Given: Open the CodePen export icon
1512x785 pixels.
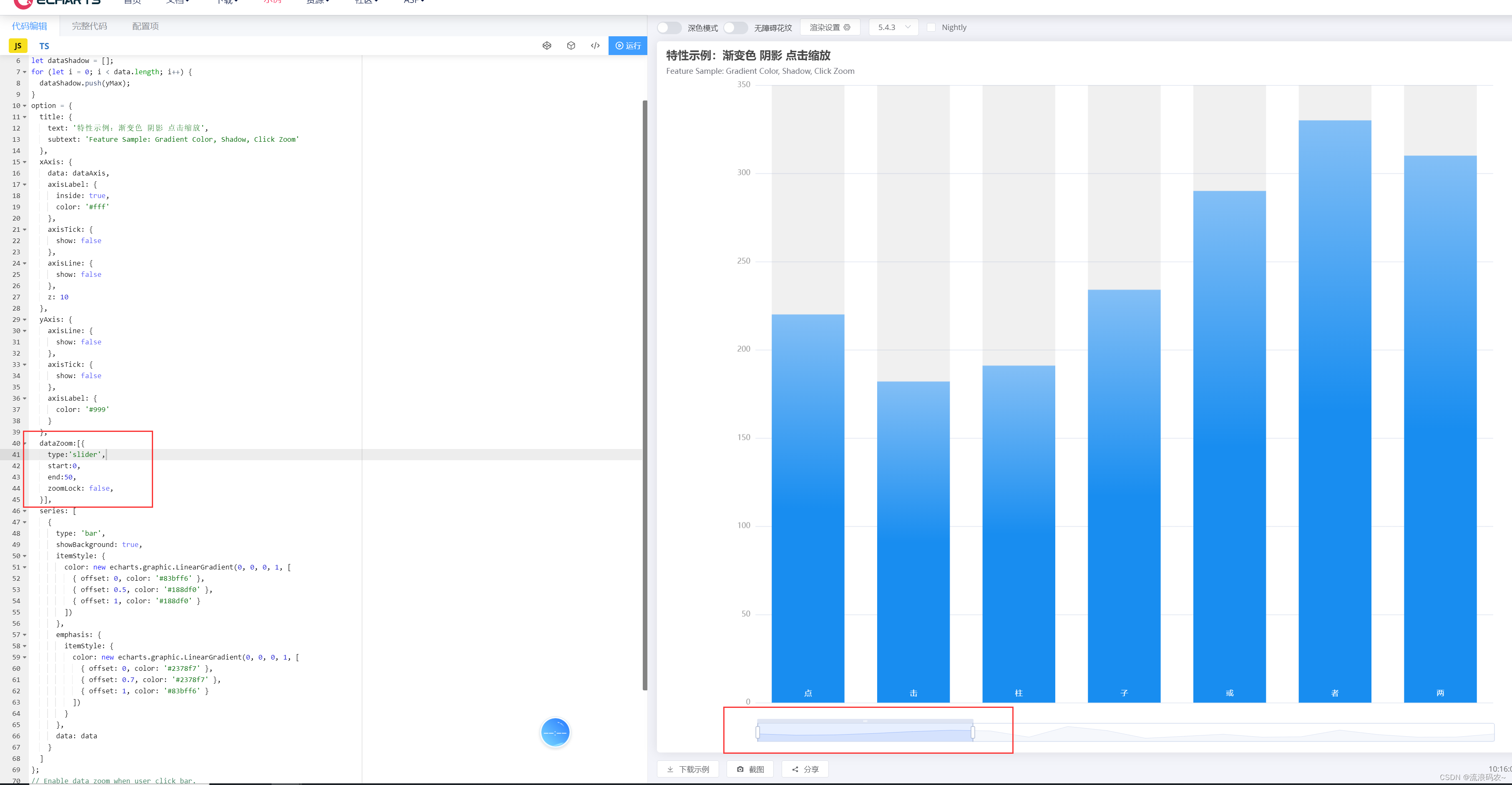Looking at the screenshot, I should 546,46.
